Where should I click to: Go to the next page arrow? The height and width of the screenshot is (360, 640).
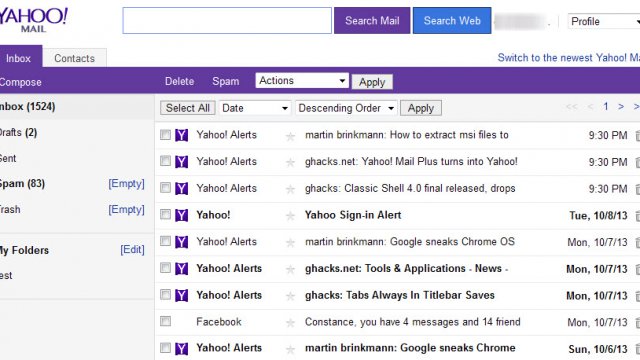pos(621,107)
